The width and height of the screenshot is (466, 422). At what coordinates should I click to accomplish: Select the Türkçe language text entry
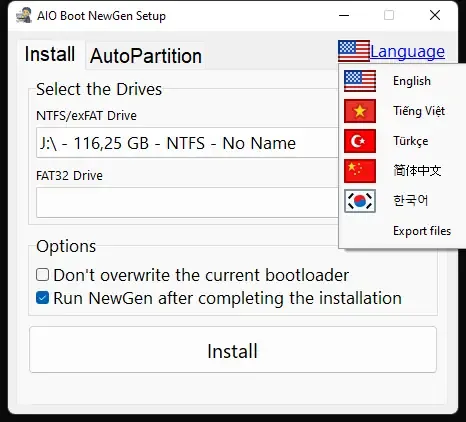click(x=411, y=141)
